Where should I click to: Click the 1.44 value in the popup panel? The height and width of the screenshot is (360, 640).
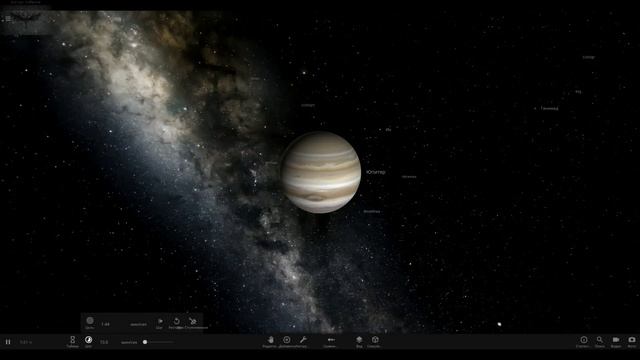pos(105,324)
